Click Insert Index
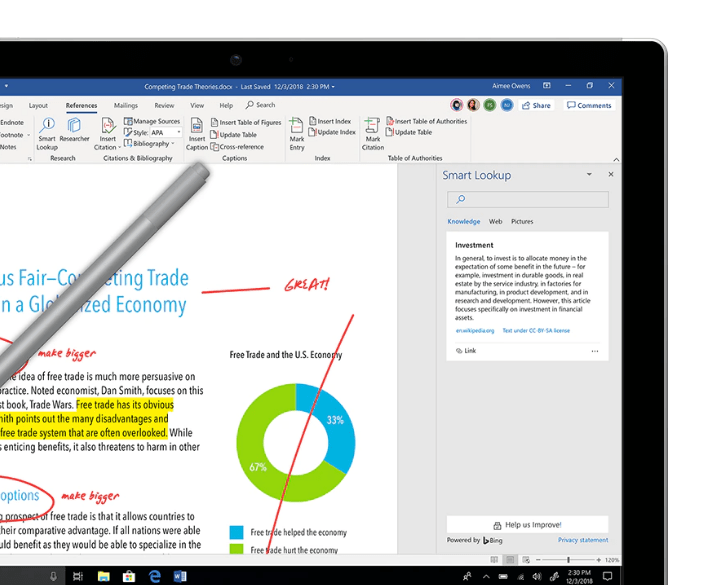This screenshot has width=701, height=585. tap(330, 121)
